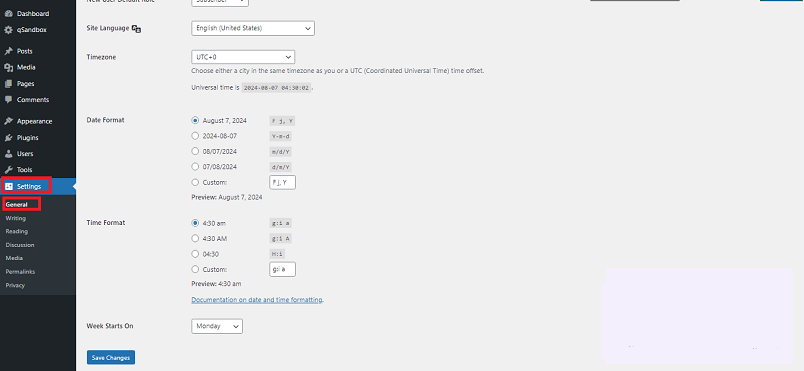Choose the 08/07/2024 date format
This screenshot has height=371, width=804.
pos(195,151)
